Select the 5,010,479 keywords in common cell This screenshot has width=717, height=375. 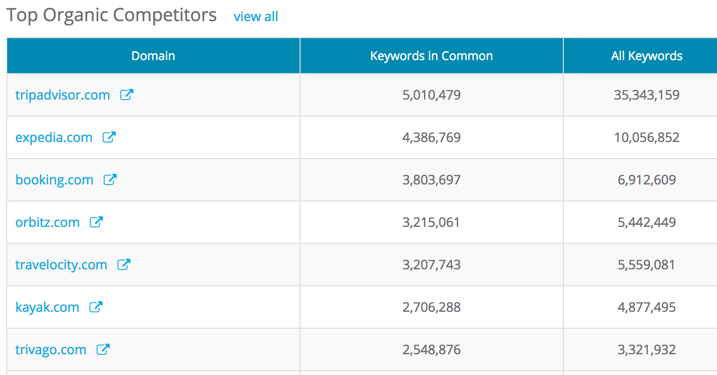(432, 95)
